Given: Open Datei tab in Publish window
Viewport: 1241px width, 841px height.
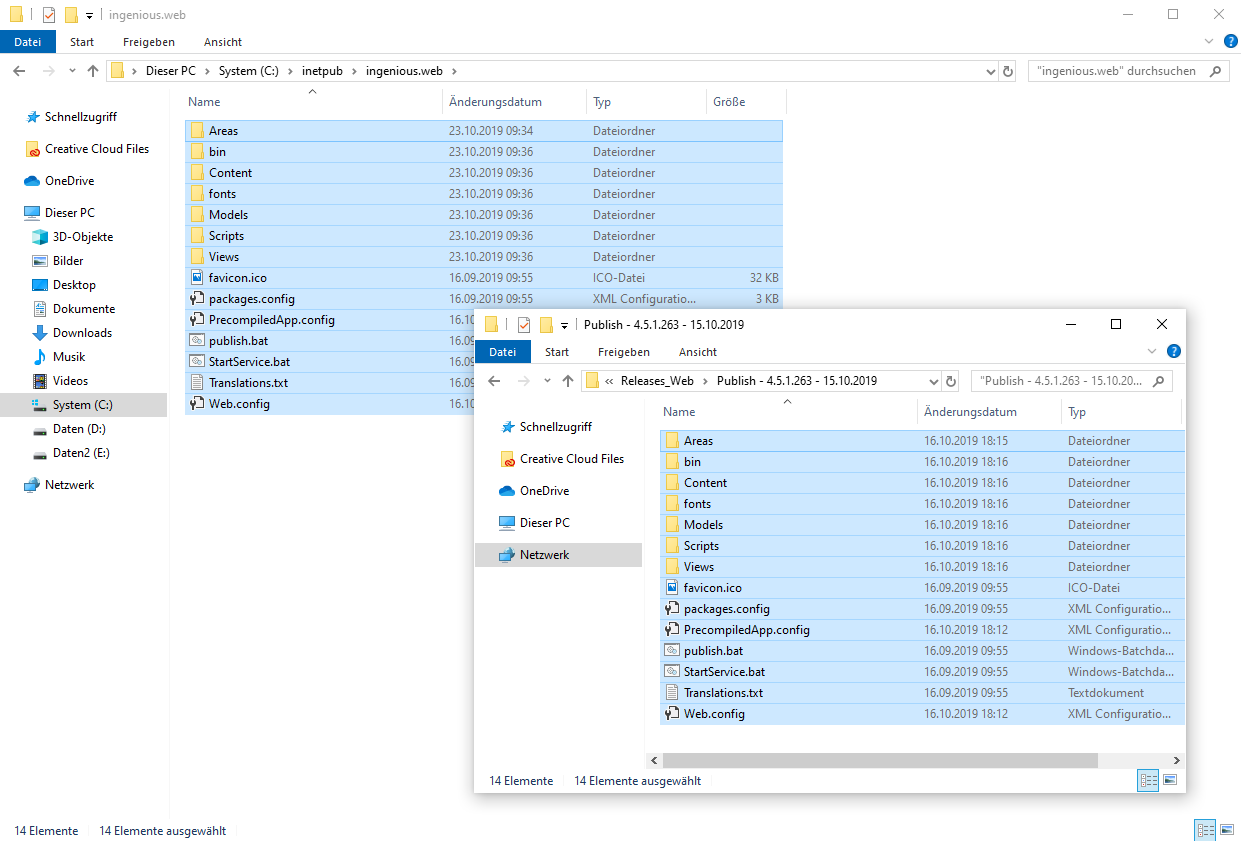Looking at the screenshot, I should [x=502, y=352].
